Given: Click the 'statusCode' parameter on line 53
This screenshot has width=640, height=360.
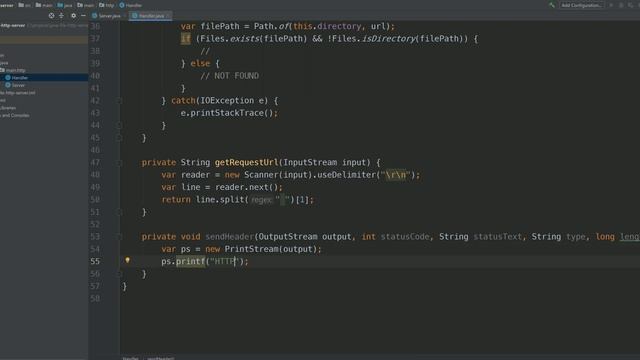Looking at the screenshot, I should coord(405,237).
